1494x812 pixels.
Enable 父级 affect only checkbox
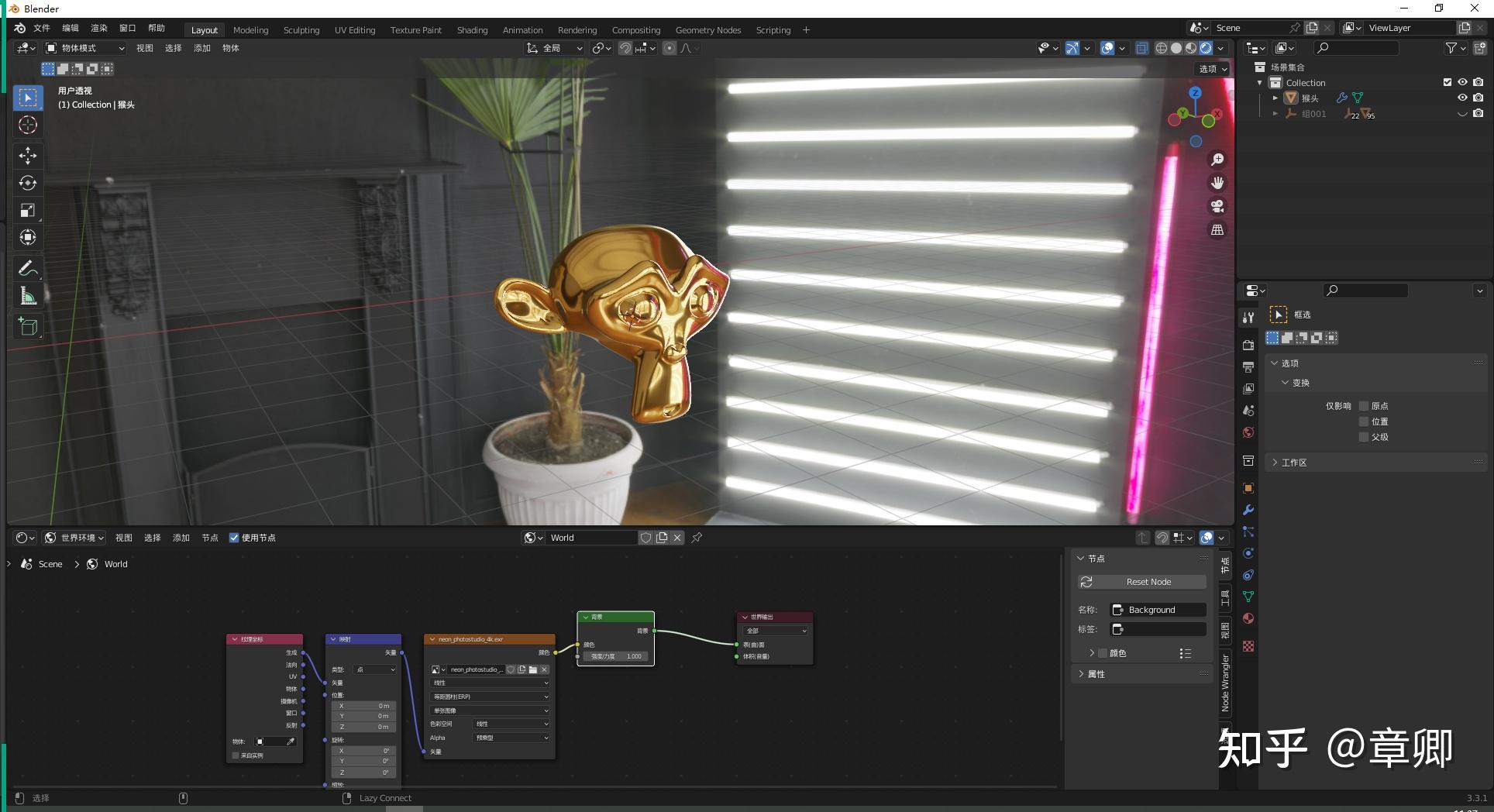(x=1364, y=437)
